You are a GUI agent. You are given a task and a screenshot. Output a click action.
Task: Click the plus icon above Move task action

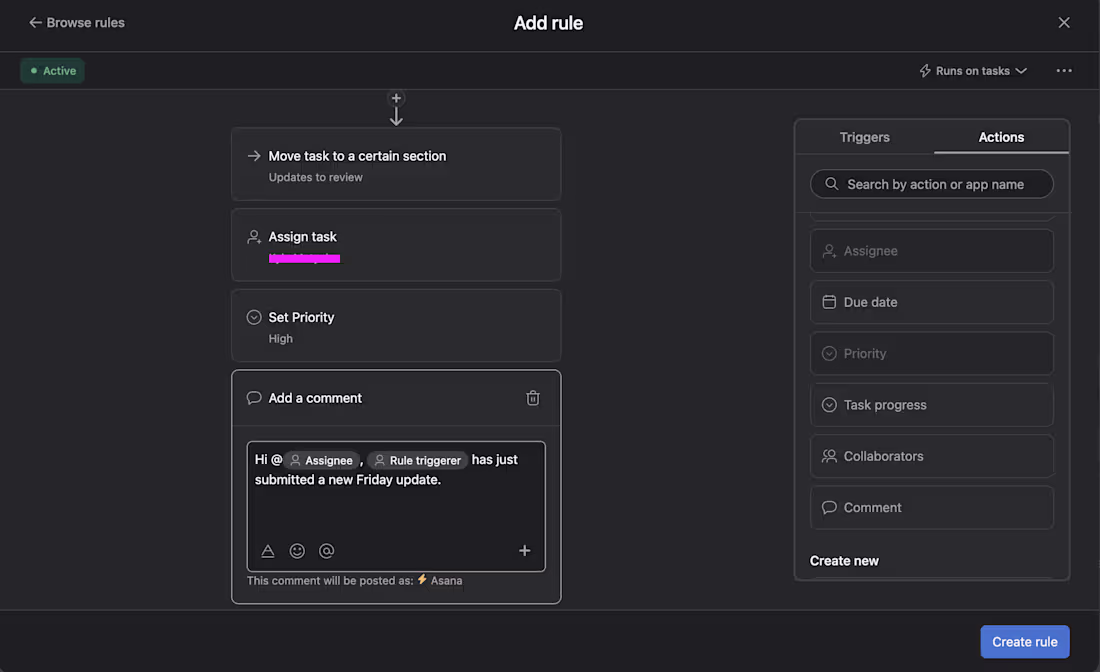tap(396, 99)
